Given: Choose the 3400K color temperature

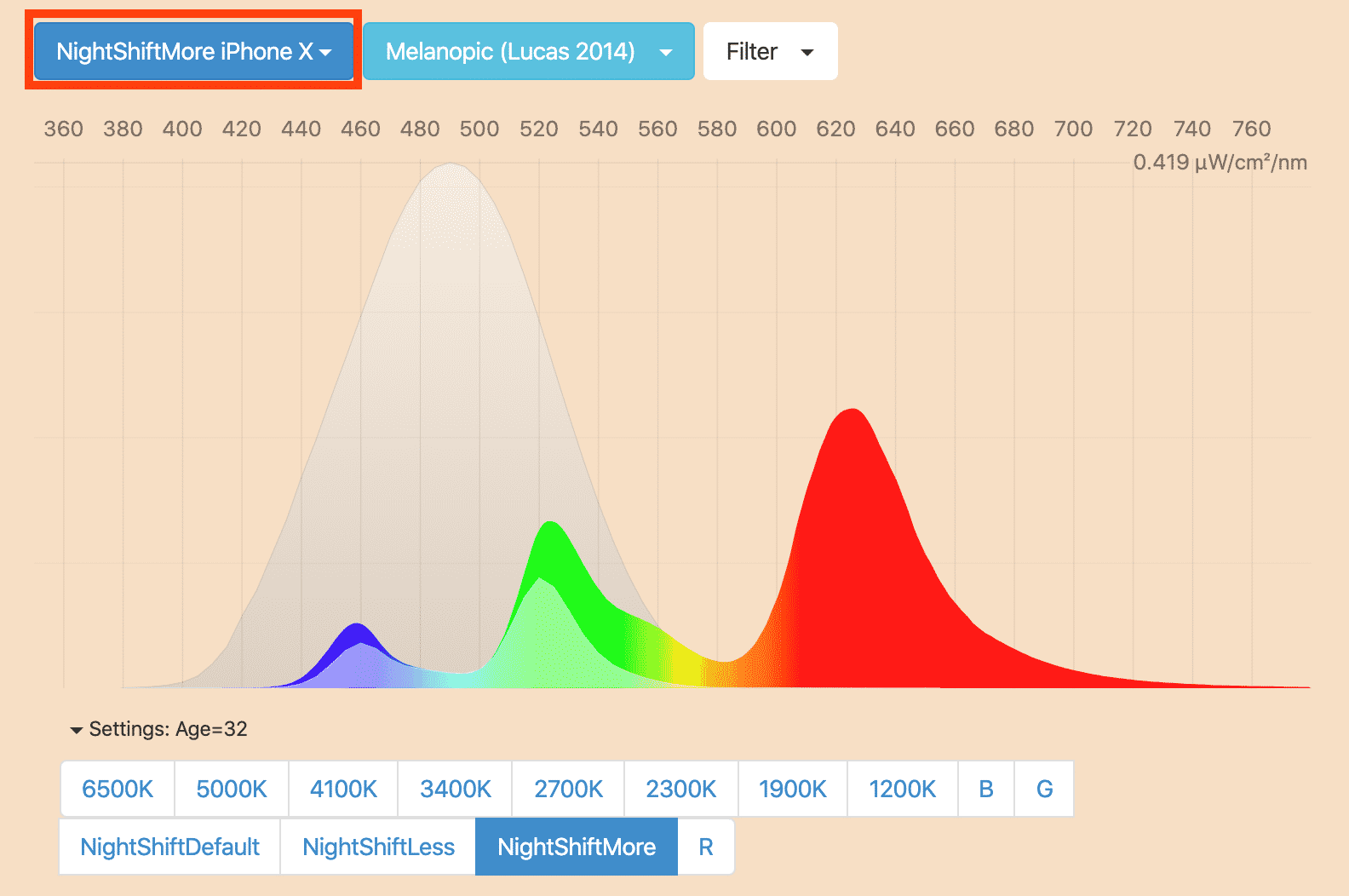Looking at the screenshot, I should pyautogui.click(x=455, y=789).
